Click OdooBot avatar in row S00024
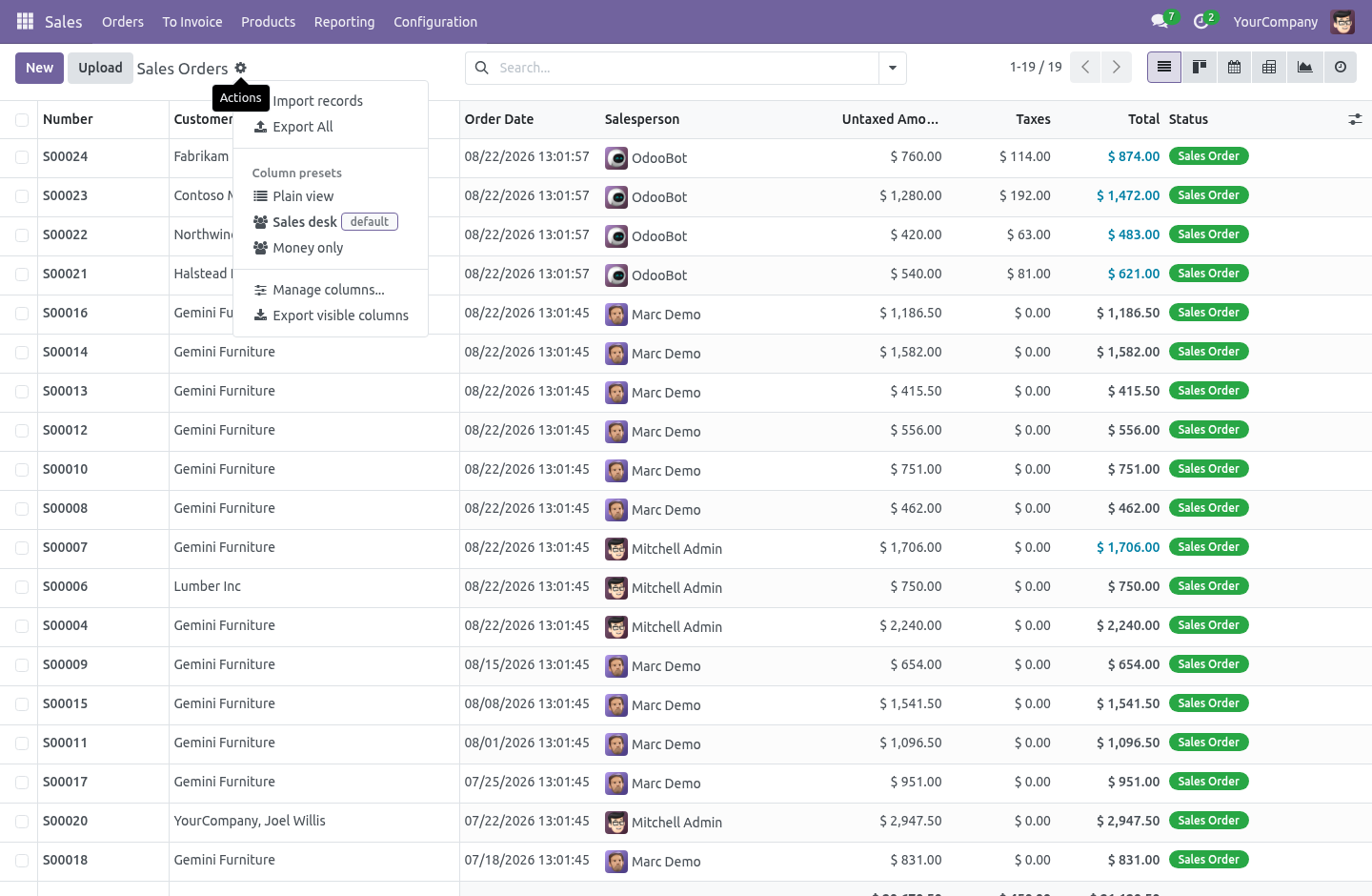Viewport: 1372px width, 896px height. coord(616,158)
